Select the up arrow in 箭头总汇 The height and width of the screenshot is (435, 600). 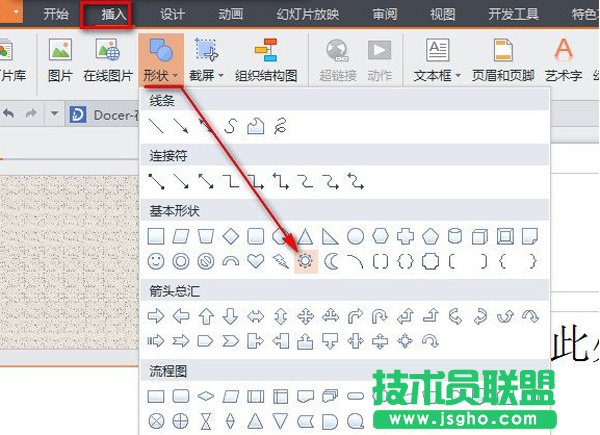coord(206,316)
